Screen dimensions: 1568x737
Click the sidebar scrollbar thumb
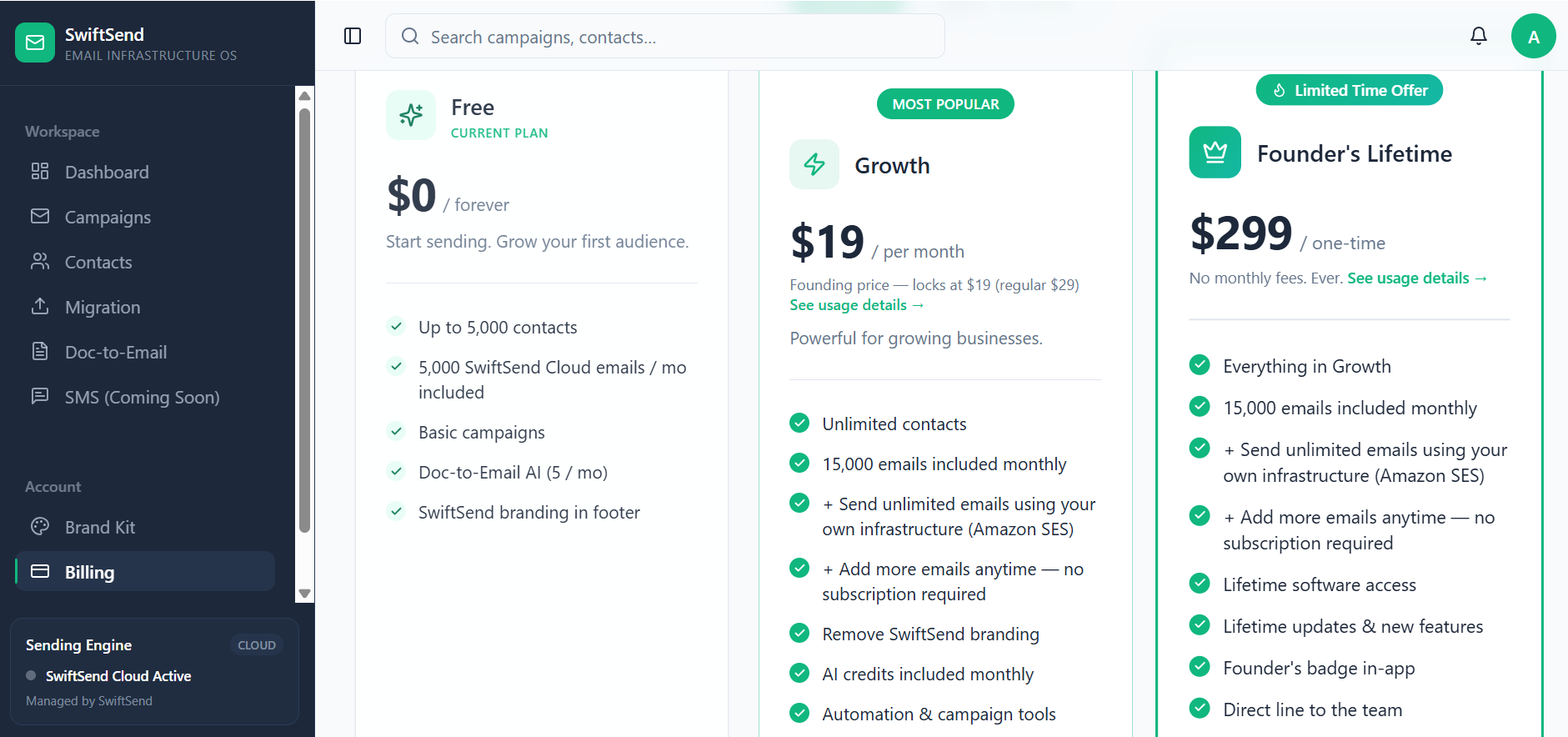[x=305, y=320]
